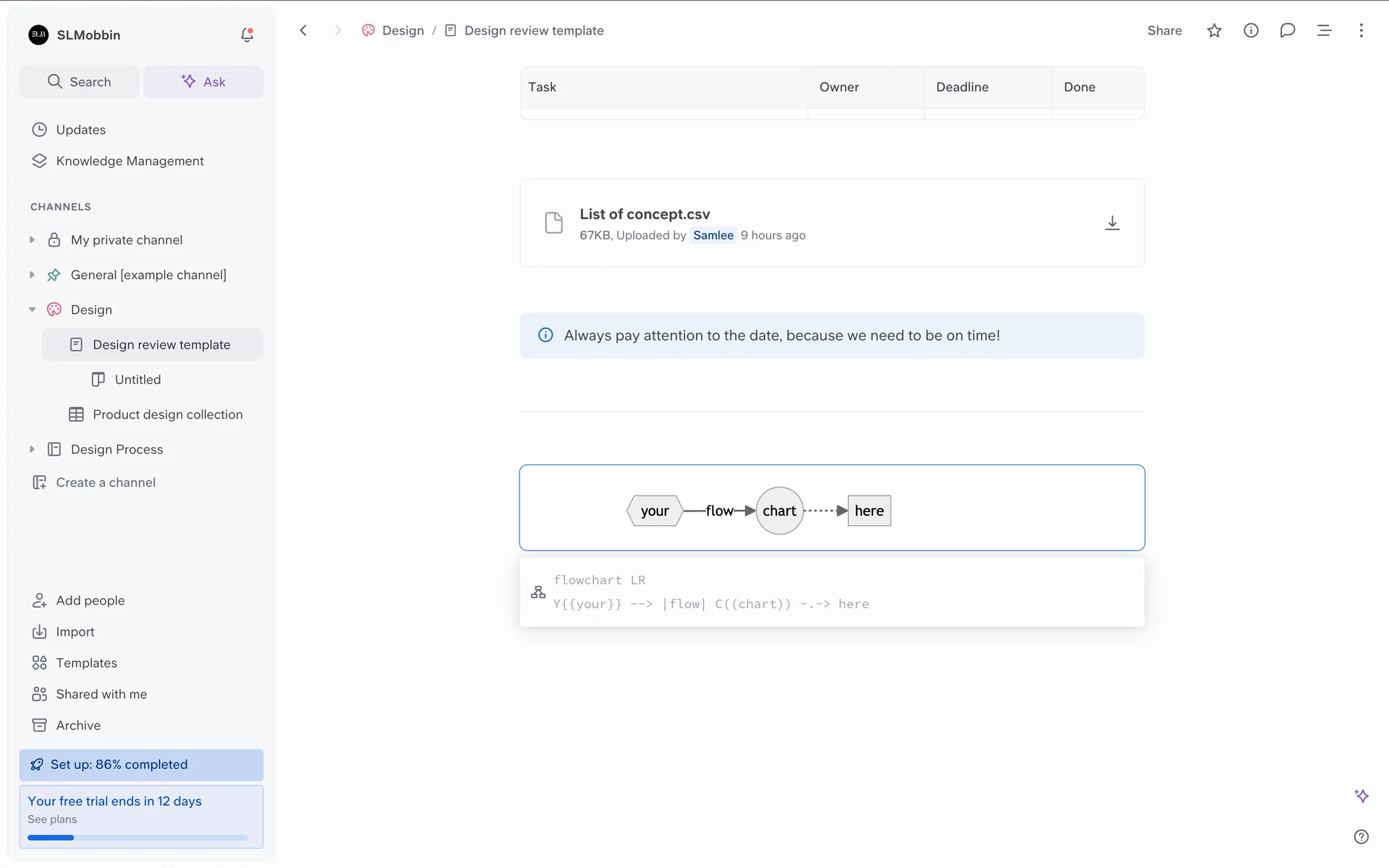The width and height of the screenshot is (1389, 868).
Task: Collapse the Design channel
Action: [x=32, y=310]
